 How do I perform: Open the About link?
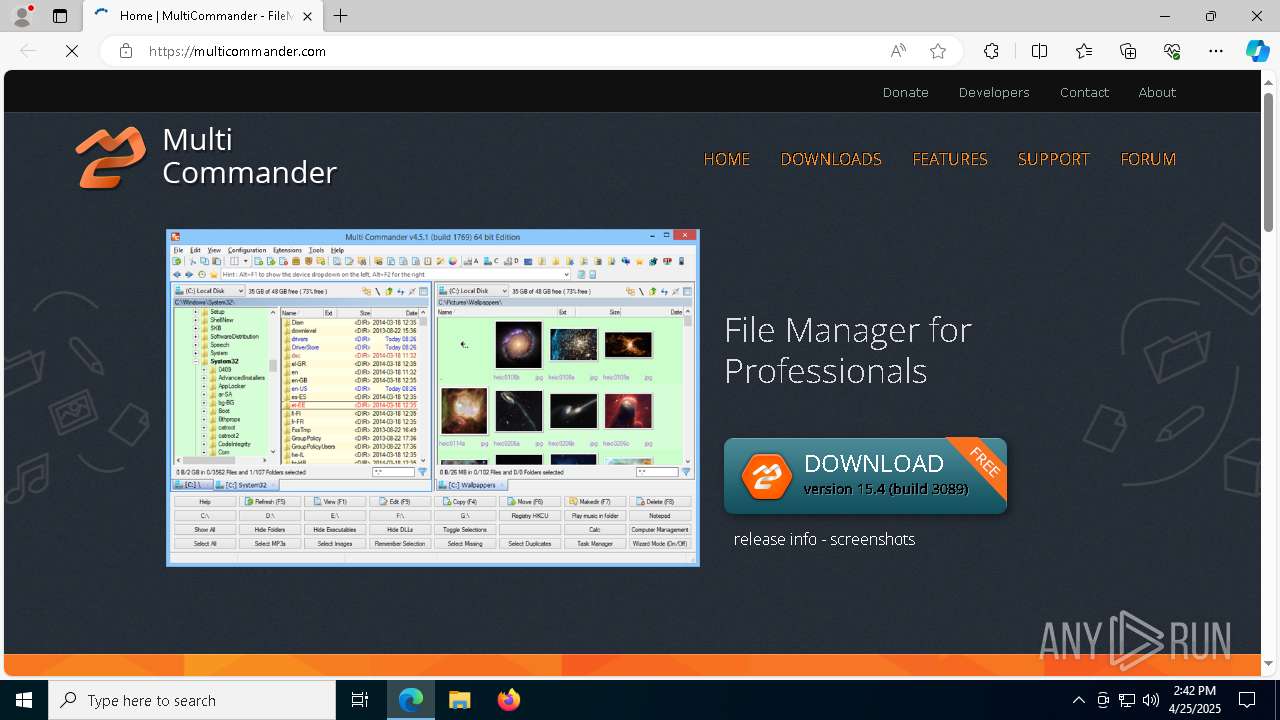[x=1157, y=92]
